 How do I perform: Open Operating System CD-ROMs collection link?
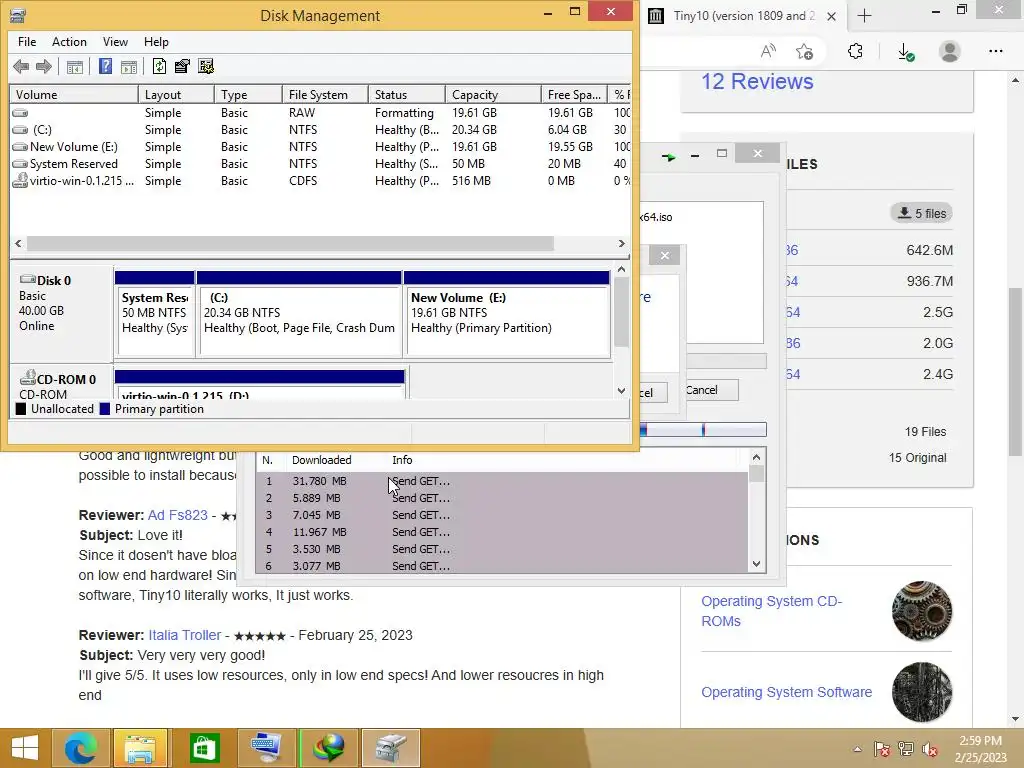[x=771, y=611]
